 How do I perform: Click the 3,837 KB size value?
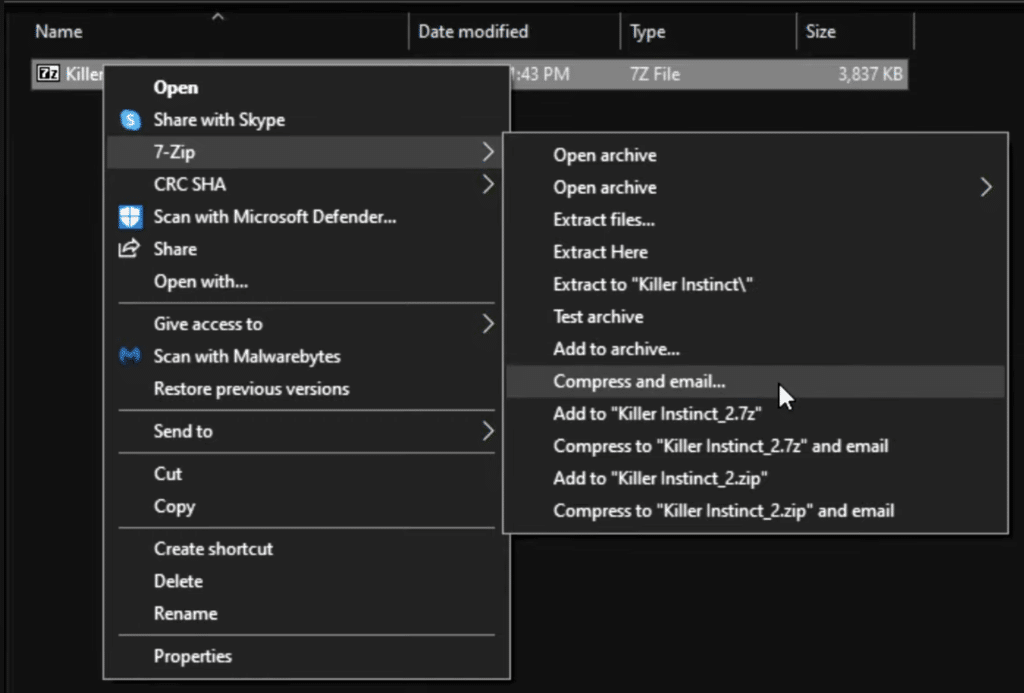click(x=871, y=74)
